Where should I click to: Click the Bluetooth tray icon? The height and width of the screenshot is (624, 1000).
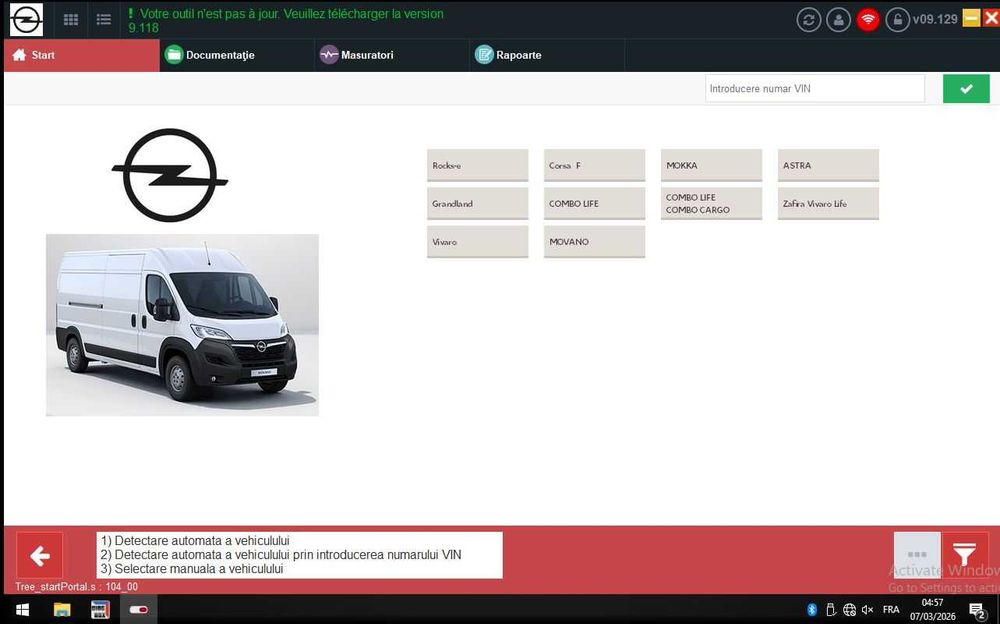tap(812, 610)
